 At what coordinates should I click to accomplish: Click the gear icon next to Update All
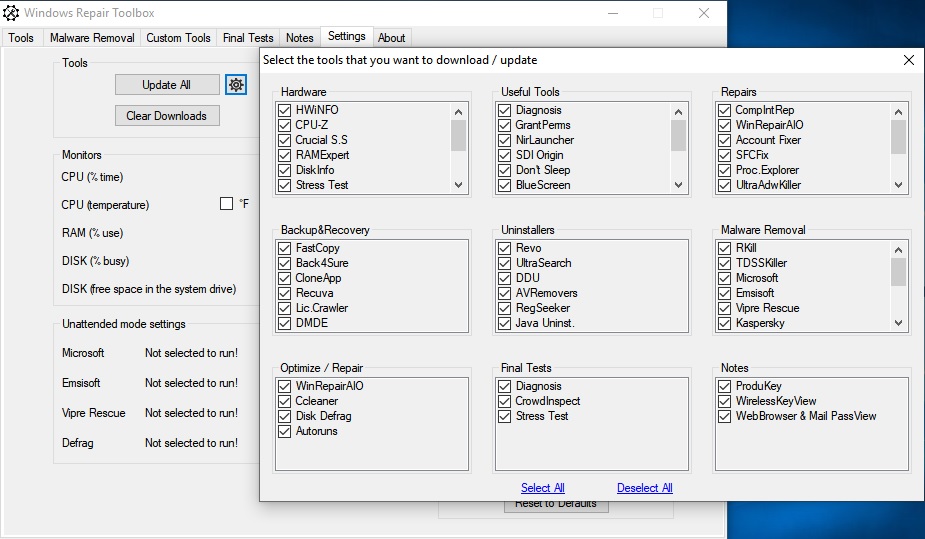pos(236,85)
